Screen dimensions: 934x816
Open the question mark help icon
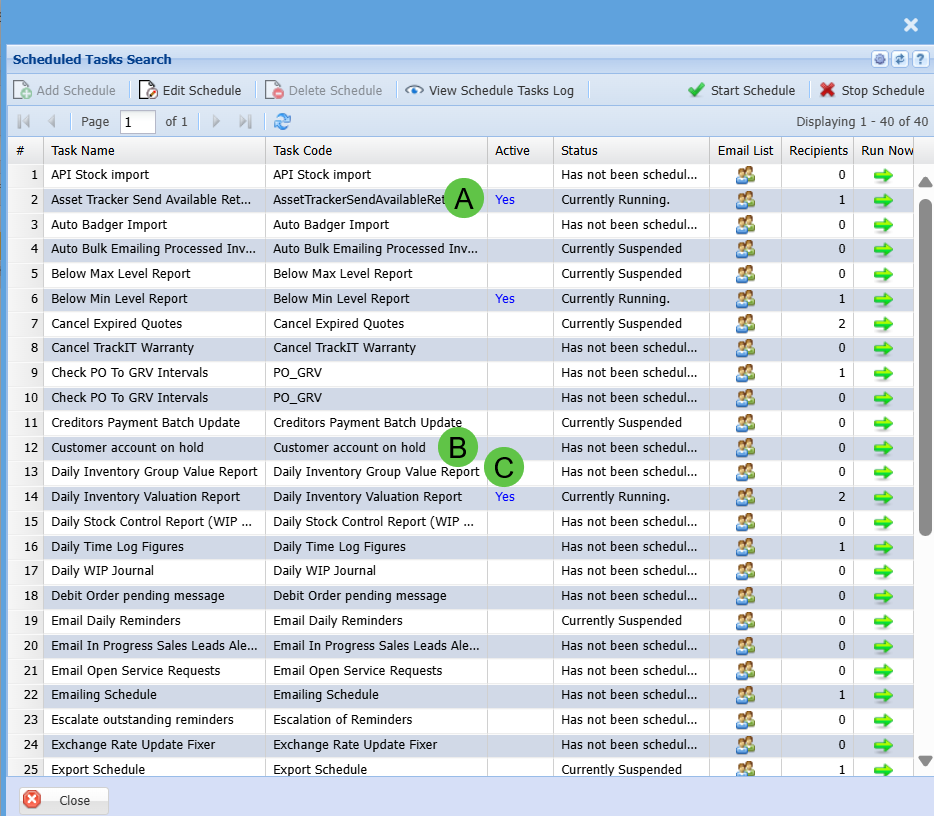click(x=920, y=59)
